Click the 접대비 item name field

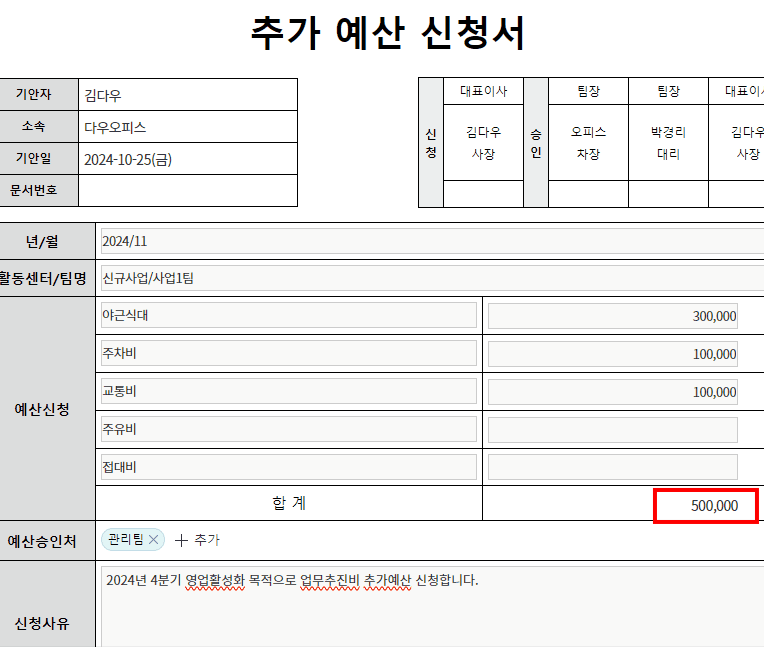[x=289, y=467]
